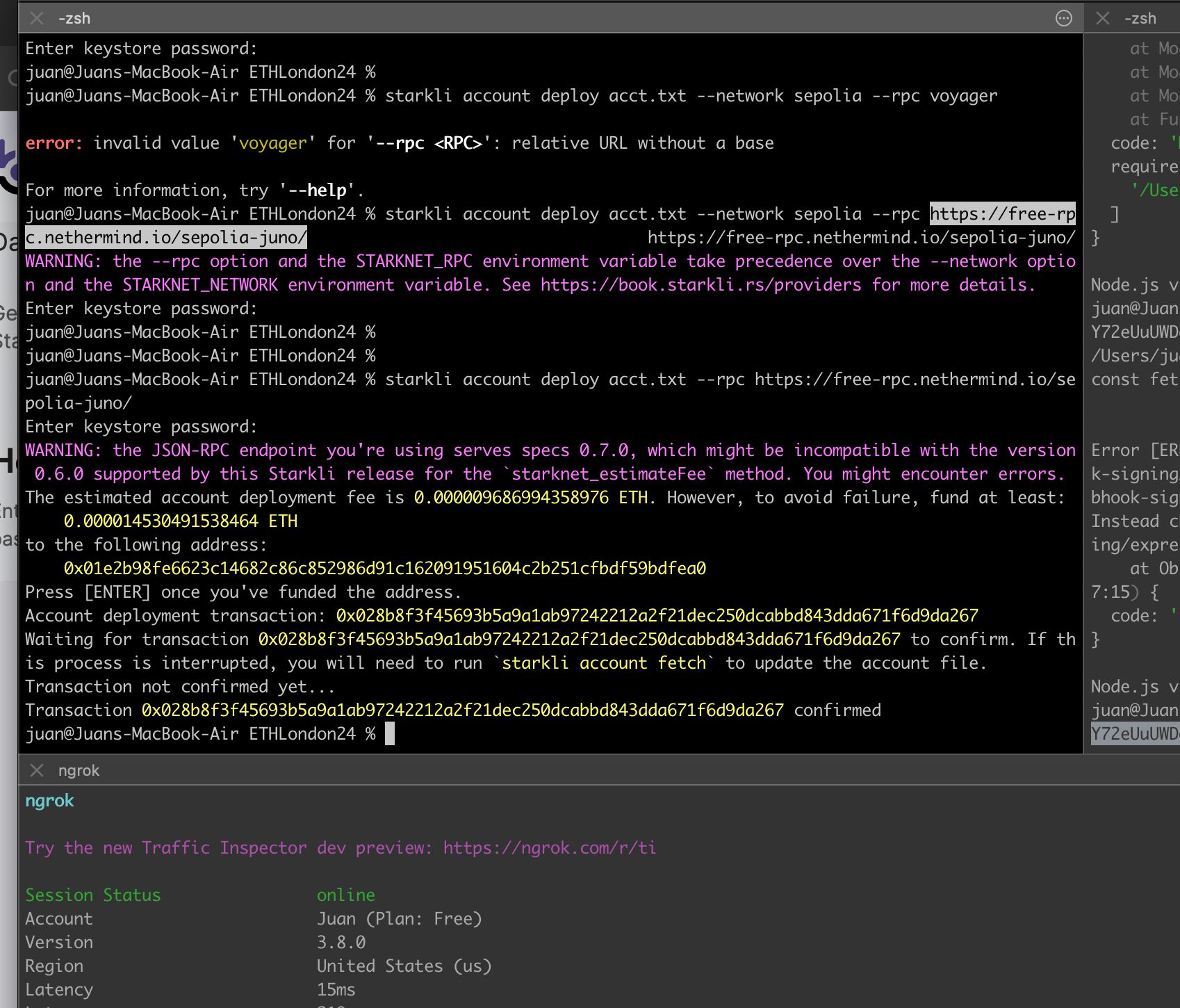Open the pane options ellipsis menu
This screenshot has width=1180, height=1008.
point(1063,18)
